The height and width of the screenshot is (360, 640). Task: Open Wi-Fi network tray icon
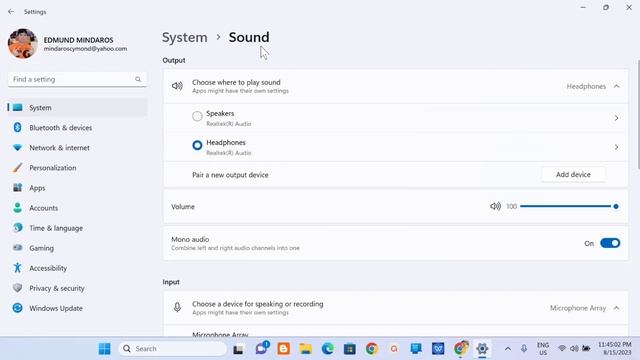pyautogui.click(x=562, y=349)
